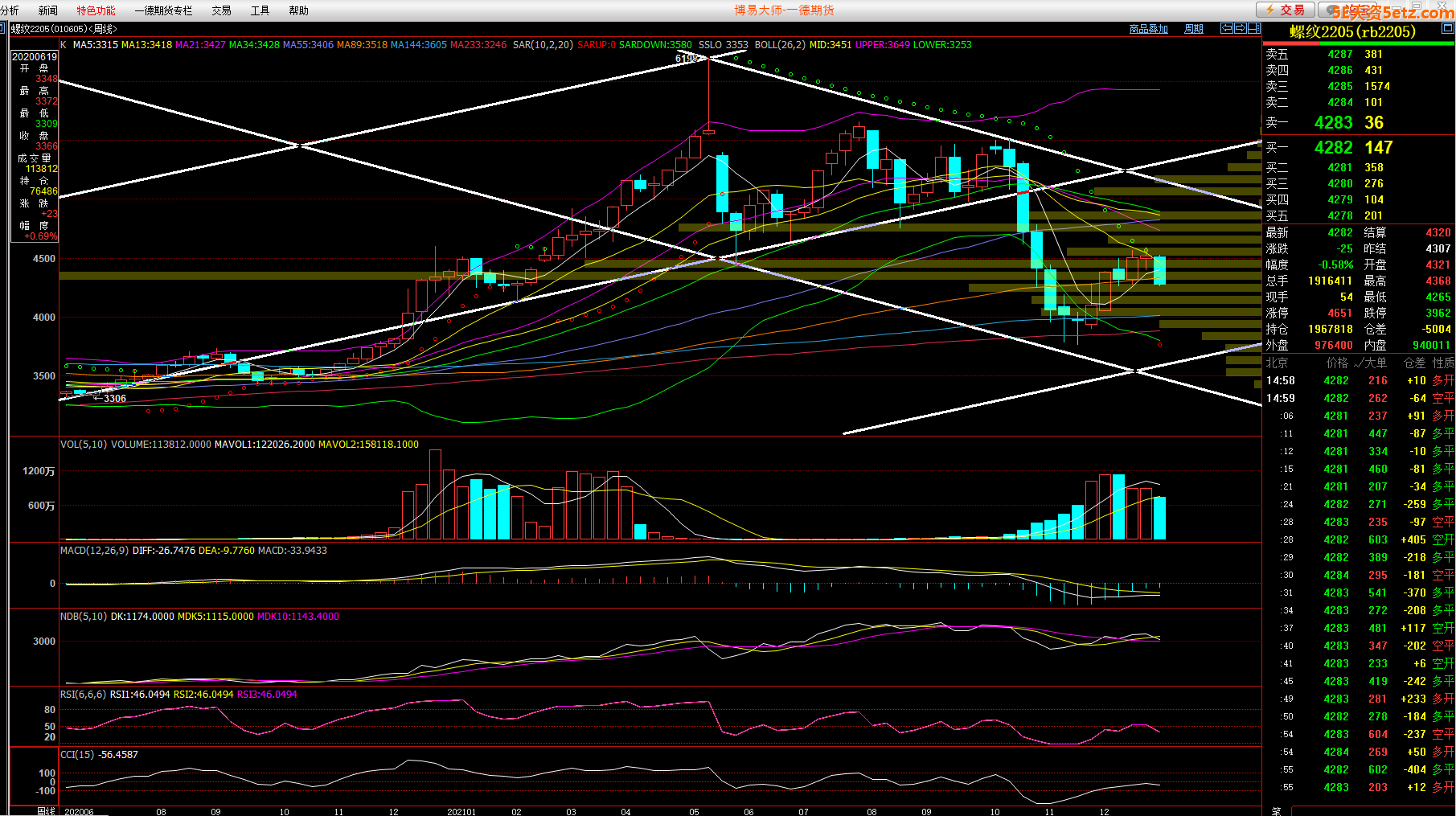Click the CCI(15) indicator label
Screen dimensions: 1456x816
77,755
